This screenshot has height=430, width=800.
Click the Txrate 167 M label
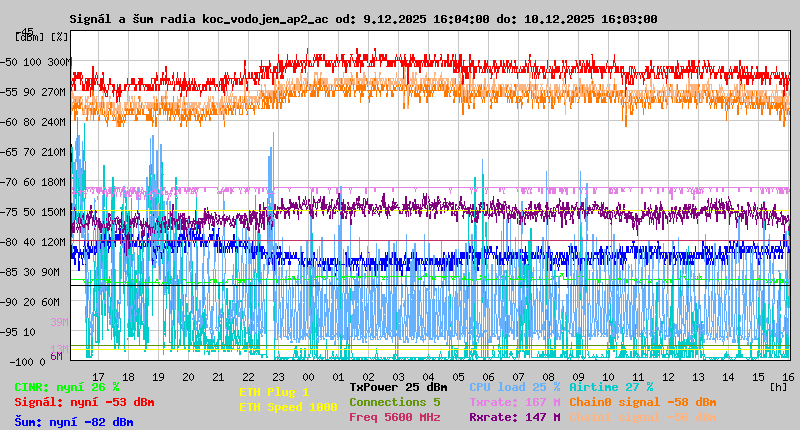tap(514, 402)
